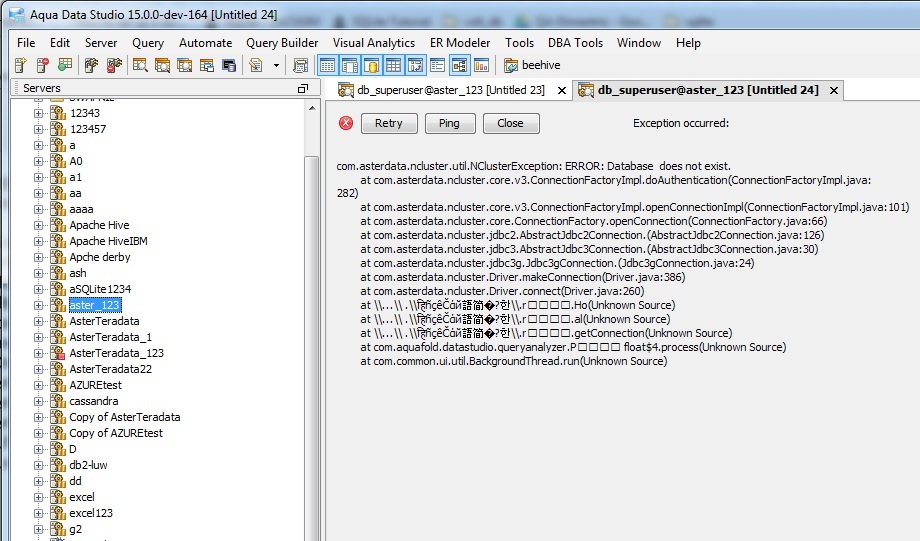Click the Close button next to Ping
The image size is (920, 541).
(x=510, y=123)
